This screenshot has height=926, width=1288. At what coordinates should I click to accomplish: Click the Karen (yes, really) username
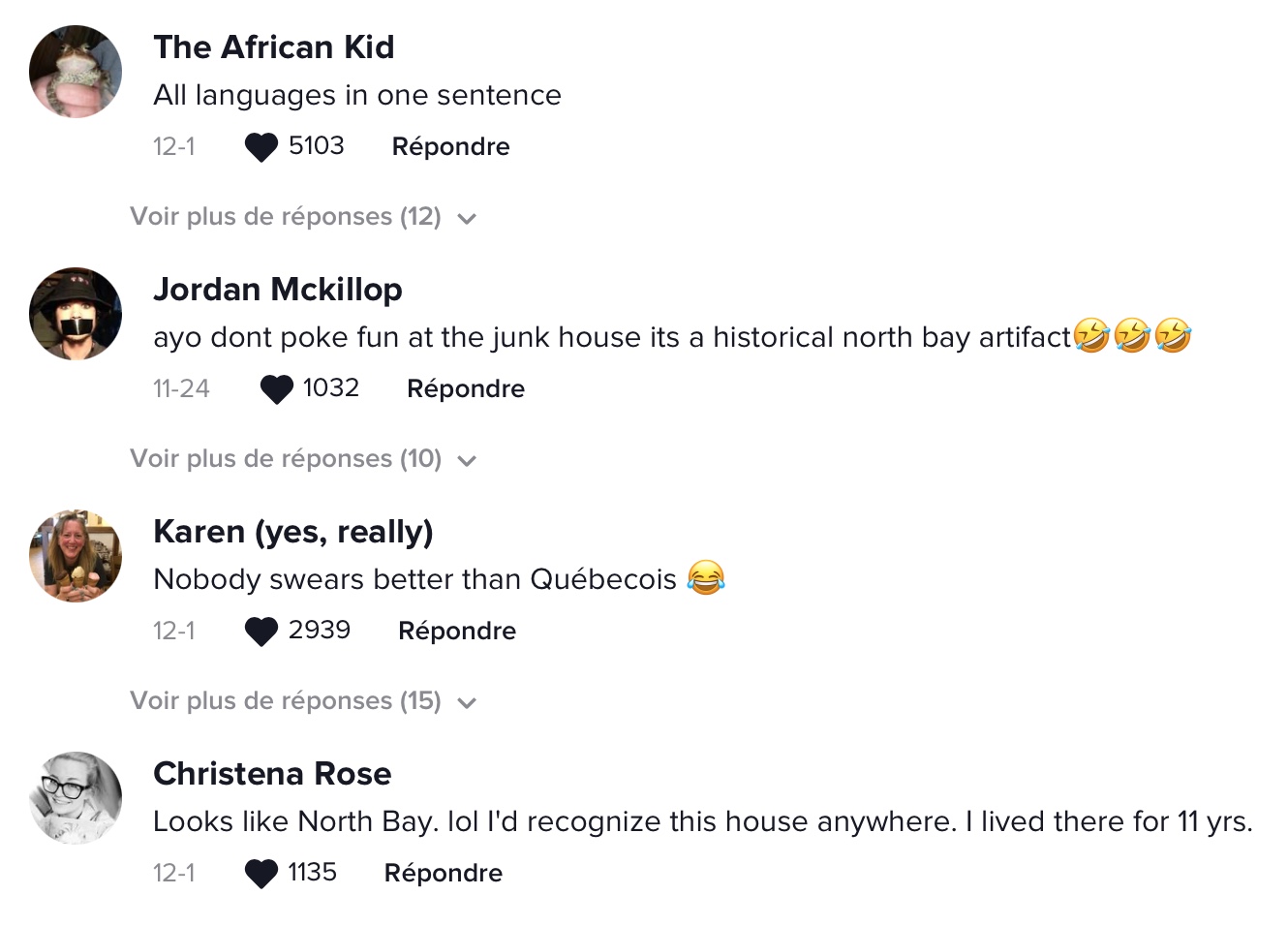pyautogui.click(x=293, y=531)
